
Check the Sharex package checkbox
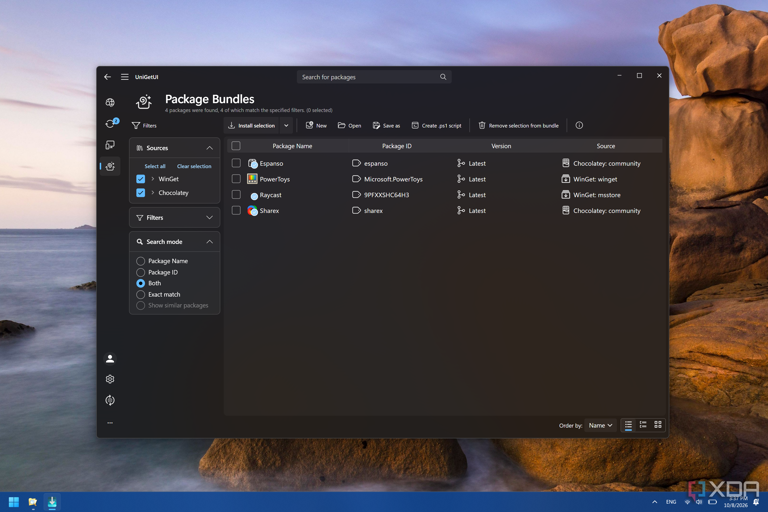(x=236, y=210)
